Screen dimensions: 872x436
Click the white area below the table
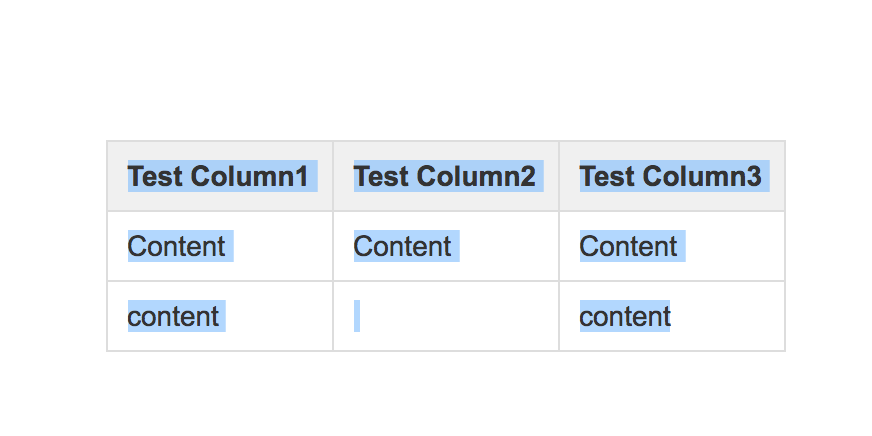pos(436,394)
